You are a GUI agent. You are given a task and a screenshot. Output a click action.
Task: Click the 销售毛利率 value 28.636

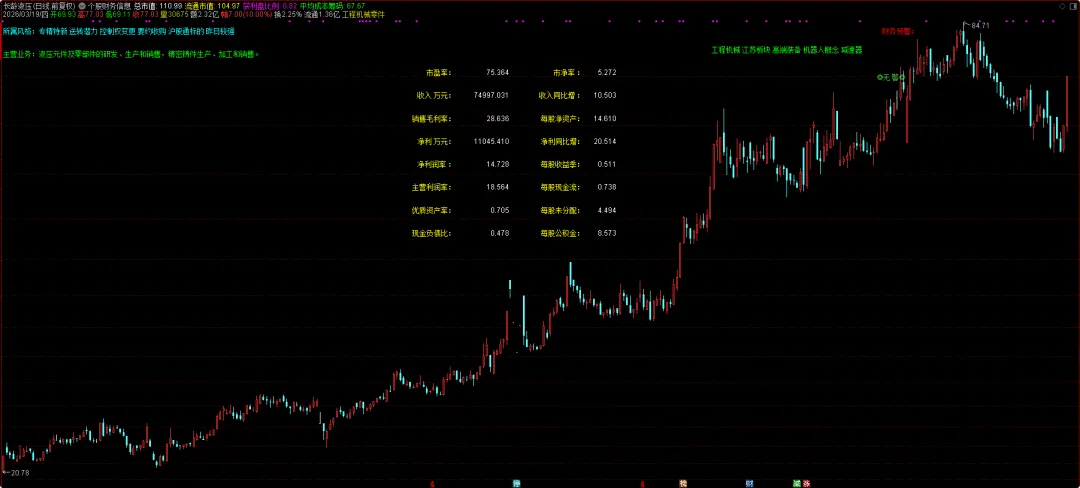pyautogui.click(x=497, y=118)
